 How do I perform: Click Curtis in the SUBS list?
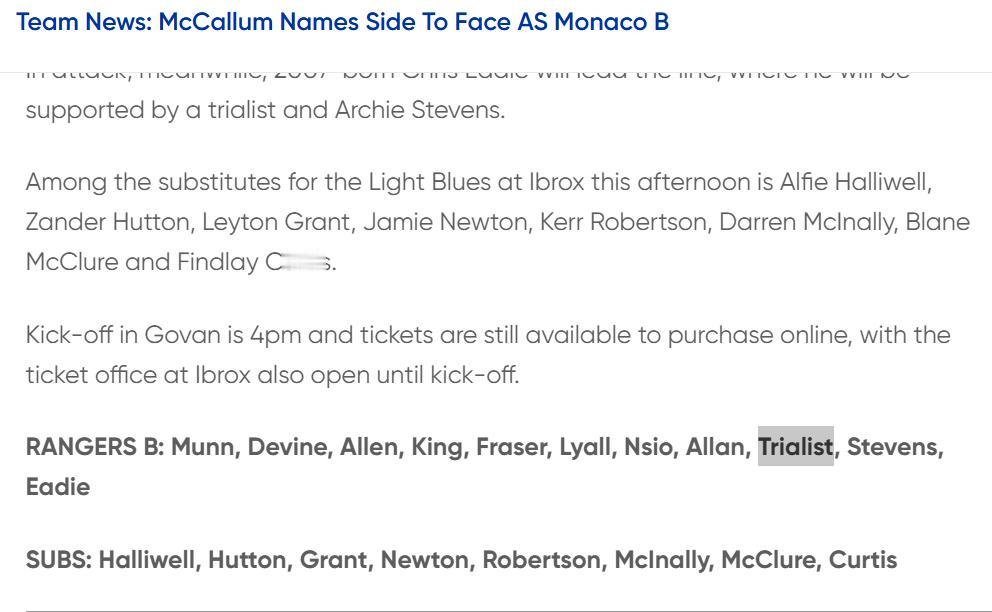point(863,560)
